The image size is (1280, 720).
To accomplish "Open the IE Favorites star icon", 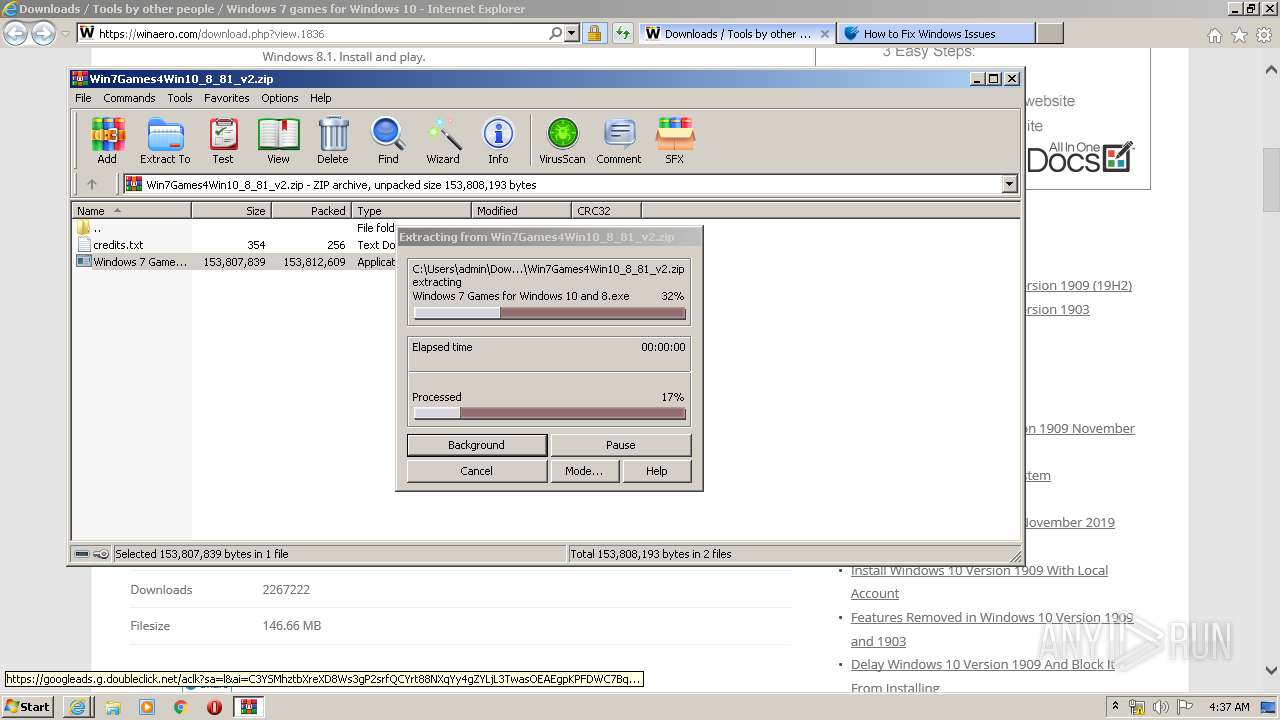I will [1239, 34].
